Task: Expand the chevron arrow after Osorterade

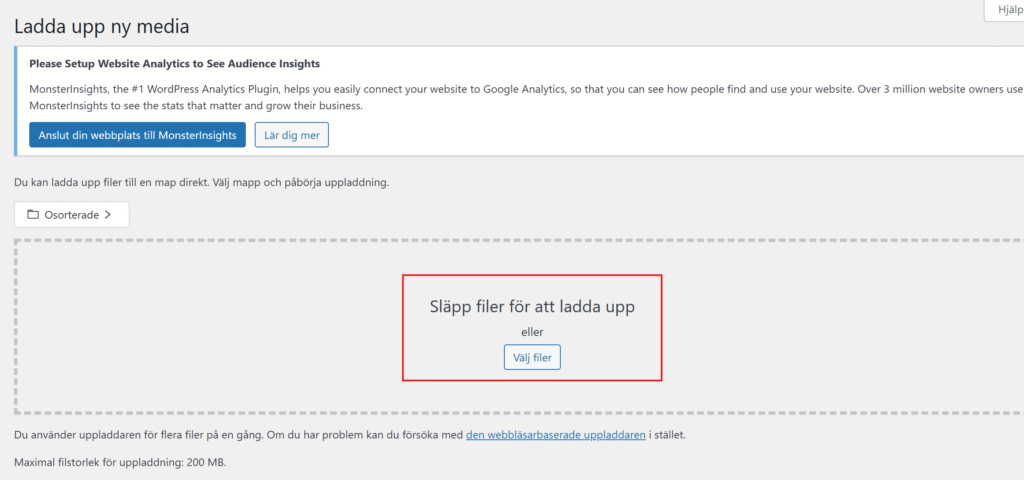Action: pyautogui.click(x=107, y=214)
